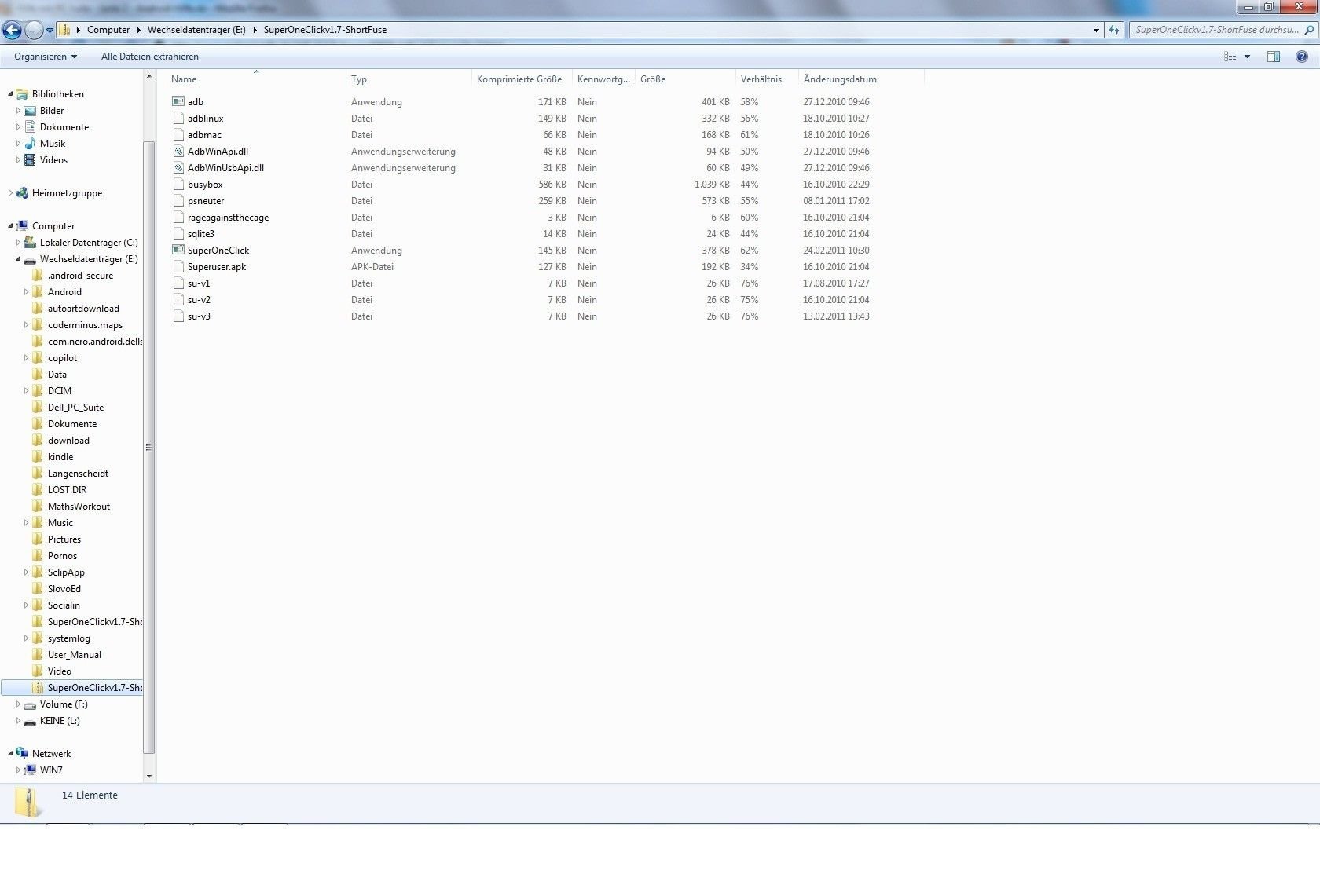Open the Netzwerk icon in sidebar
Viewport: 1320px width, 896px height.
click(22, 754)
